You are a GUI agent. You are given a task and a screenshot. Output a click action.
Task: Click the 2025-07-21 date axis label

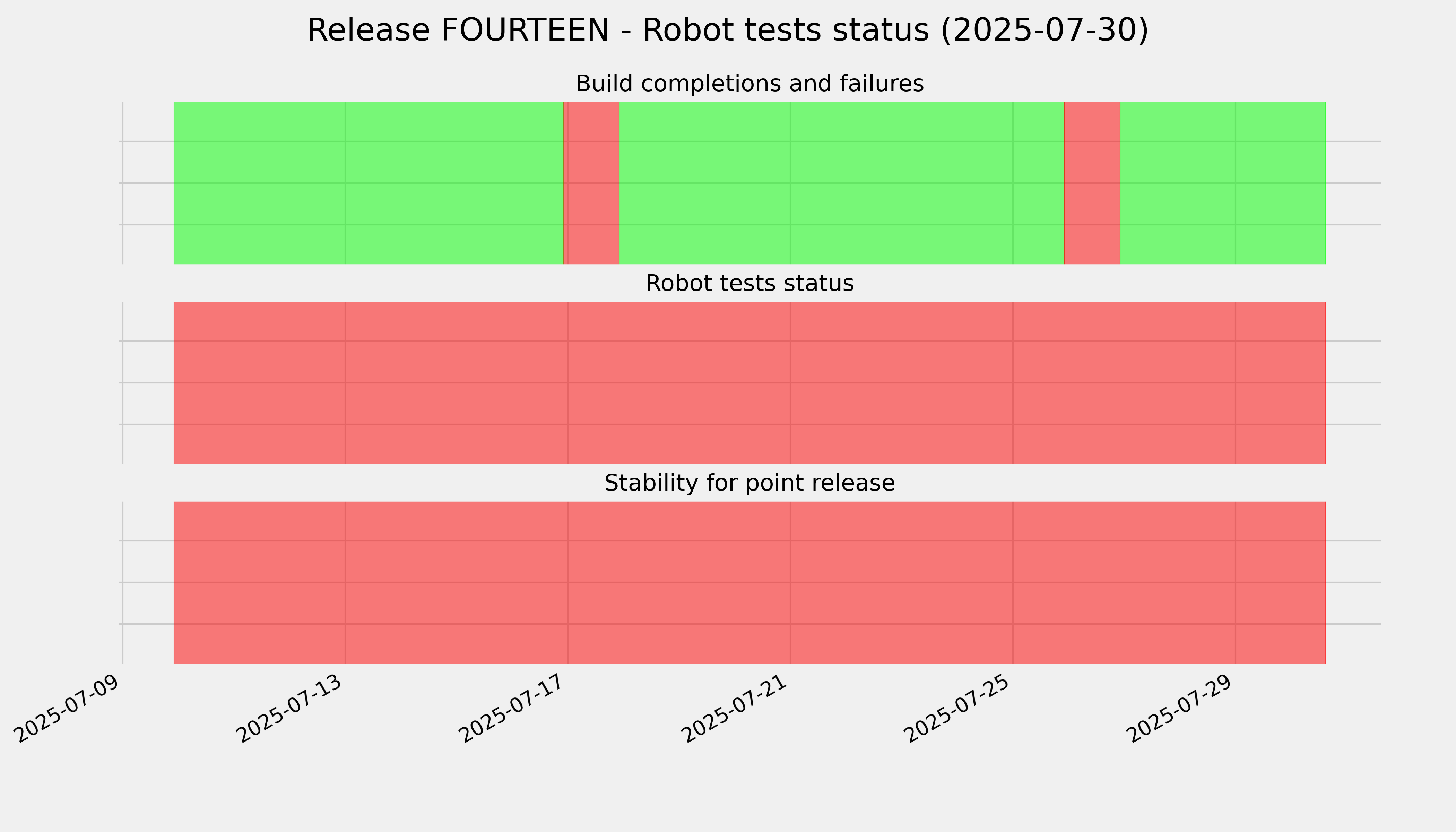pyautogui.click(x=736, y=709)
